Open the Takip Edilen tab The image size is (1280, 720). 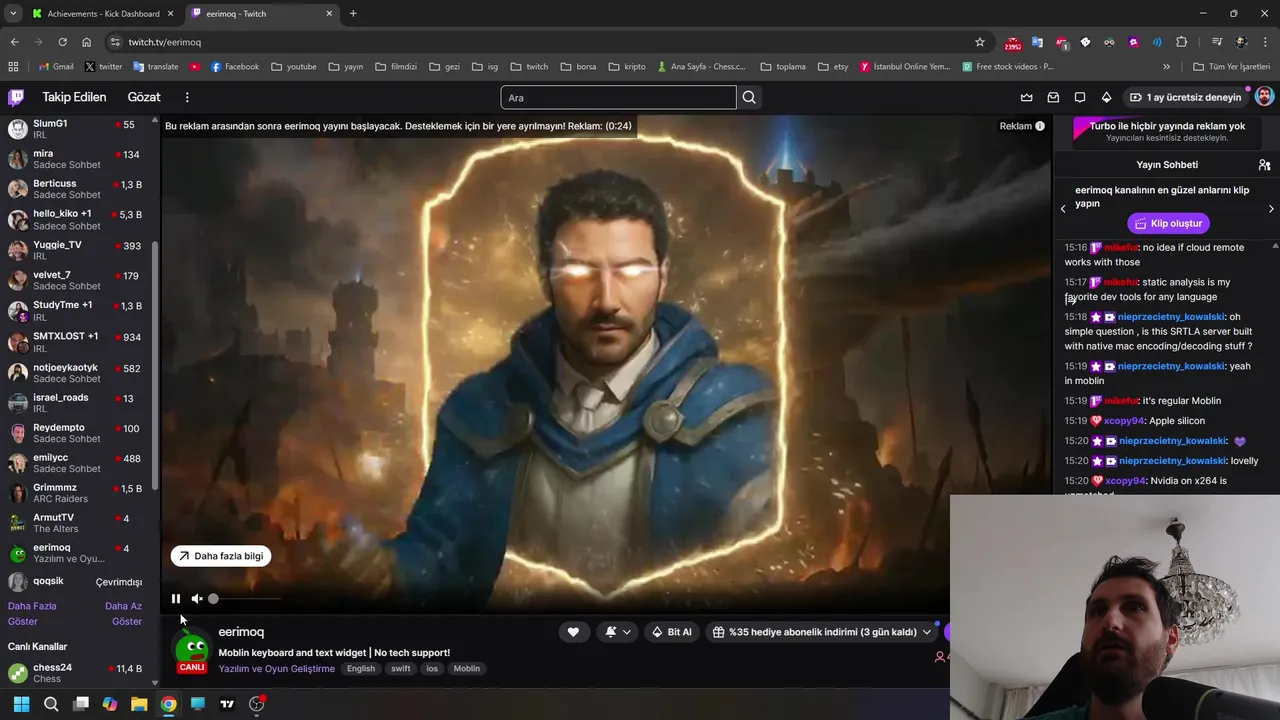tap(74, 97)
